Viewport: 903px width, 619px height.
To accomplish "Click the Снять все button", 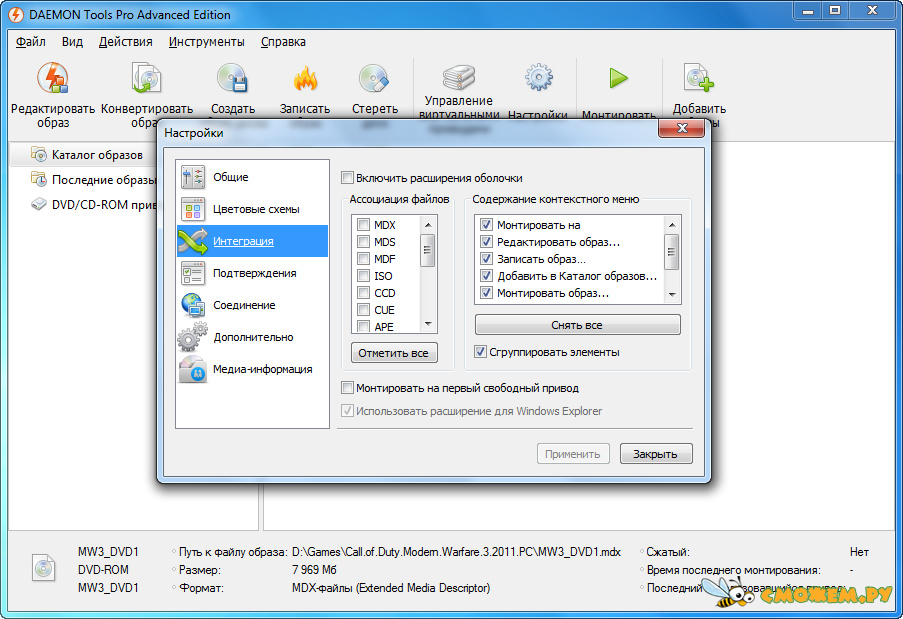I will [x=577, y=324].
